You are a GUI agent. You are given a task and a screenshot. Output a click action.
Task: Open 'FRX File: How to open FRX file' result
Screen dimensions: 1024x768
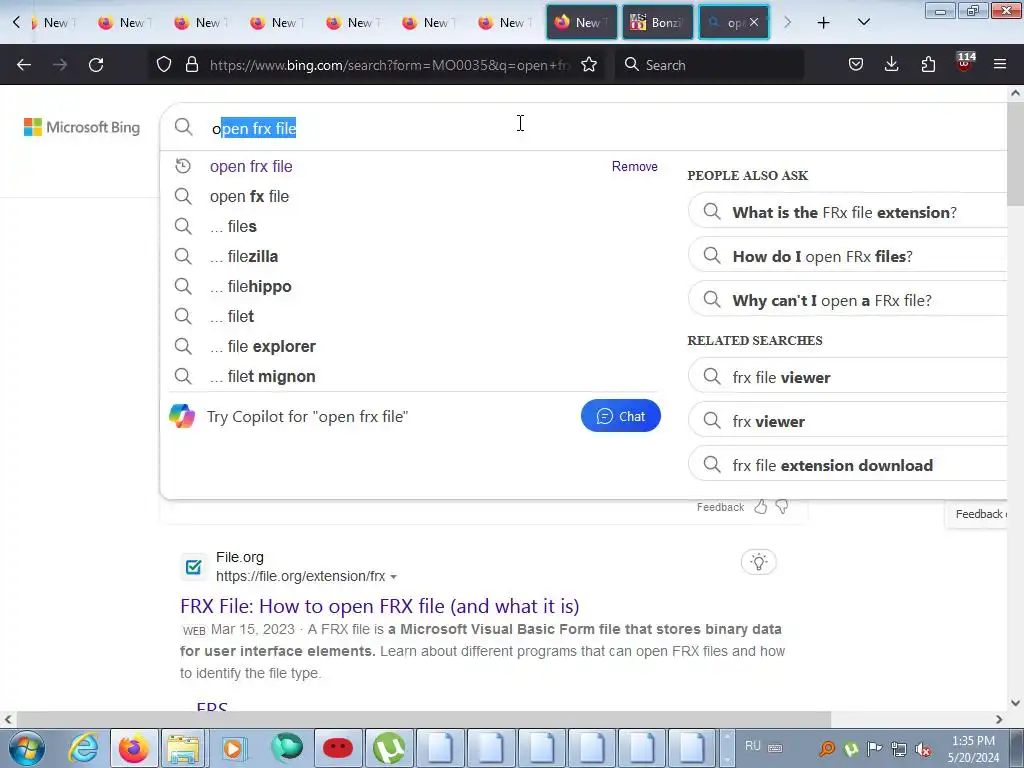click(379, 606)
